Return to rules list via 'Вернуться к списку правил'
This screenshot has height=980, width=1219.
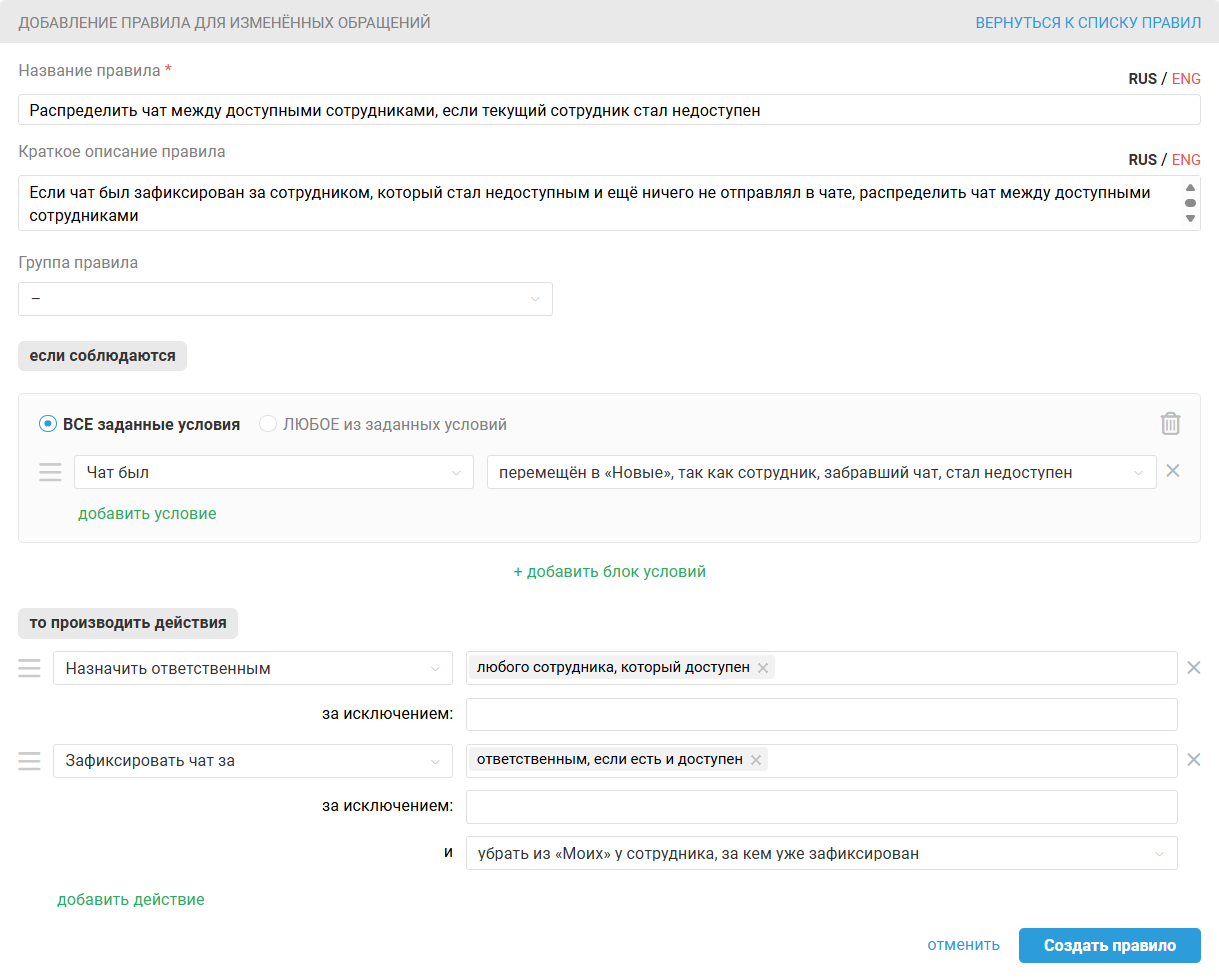[x=1088, y=22]
